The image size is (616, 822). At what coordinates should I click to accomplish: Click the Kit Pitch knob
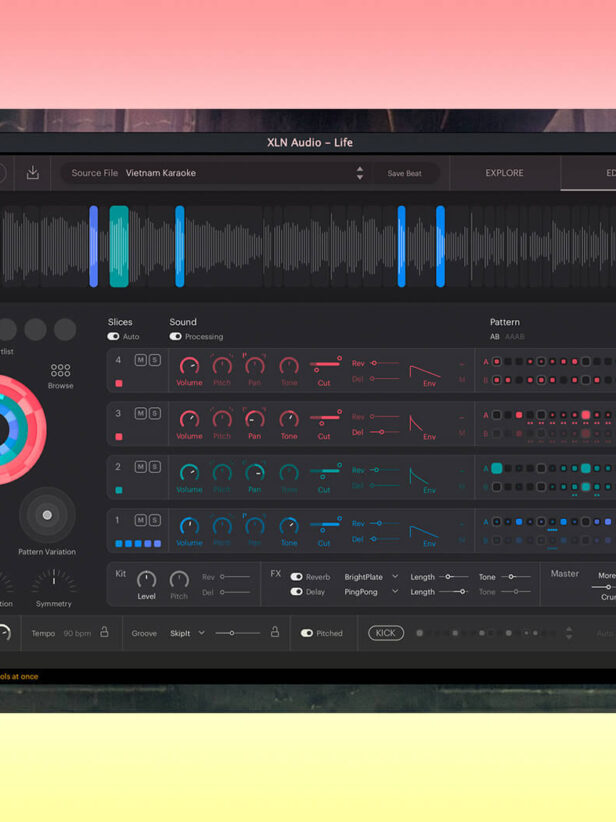click(179, 579)
